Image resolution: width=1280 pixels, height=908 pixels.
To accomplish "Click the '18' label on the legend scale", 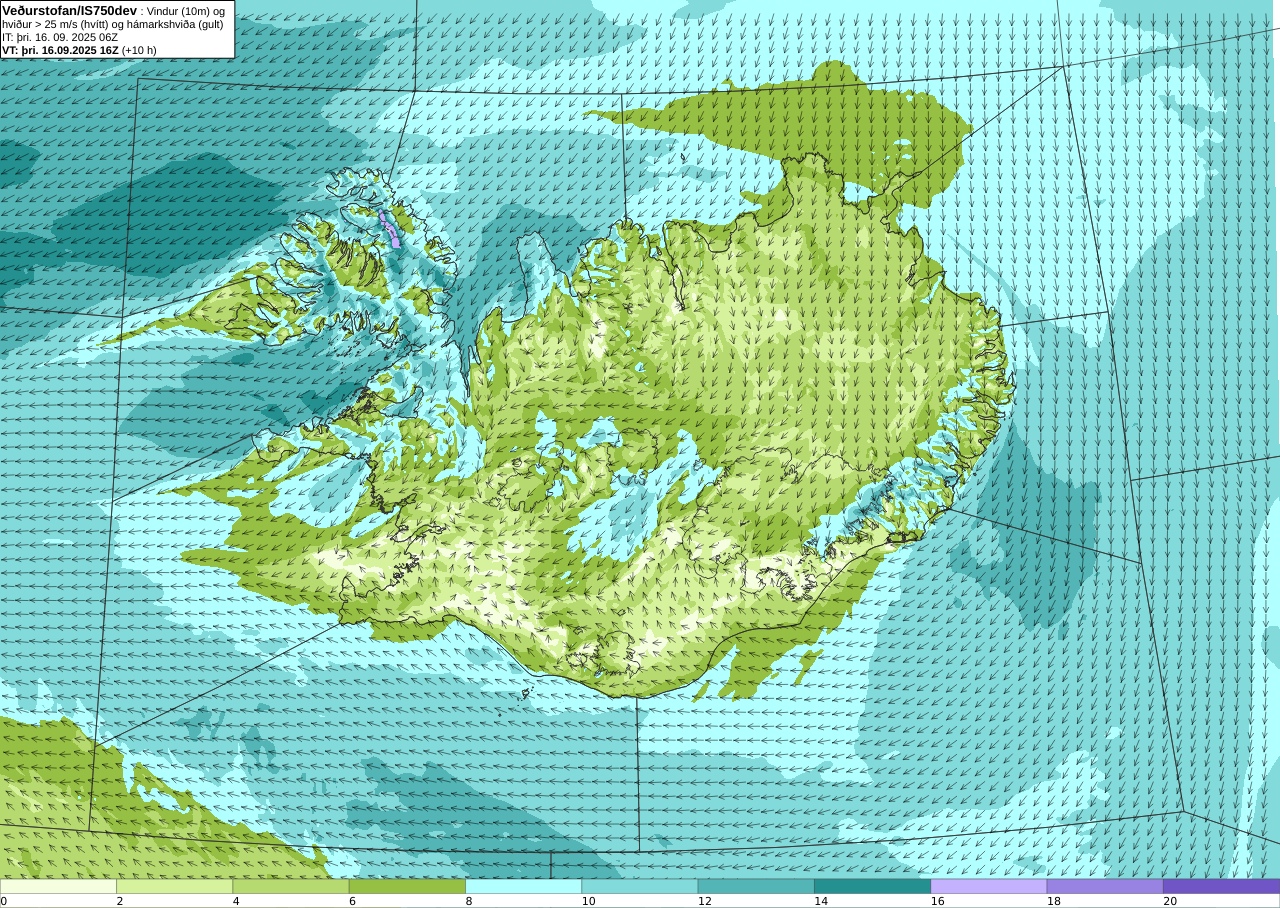I will pos(1054,901).
